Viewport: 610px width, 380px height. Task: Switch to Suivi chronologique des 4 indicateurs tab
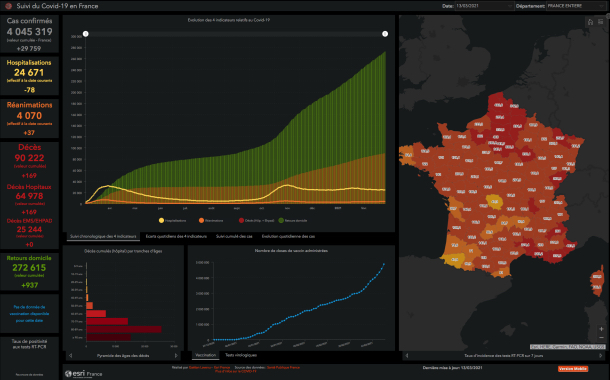pos(103,236)
